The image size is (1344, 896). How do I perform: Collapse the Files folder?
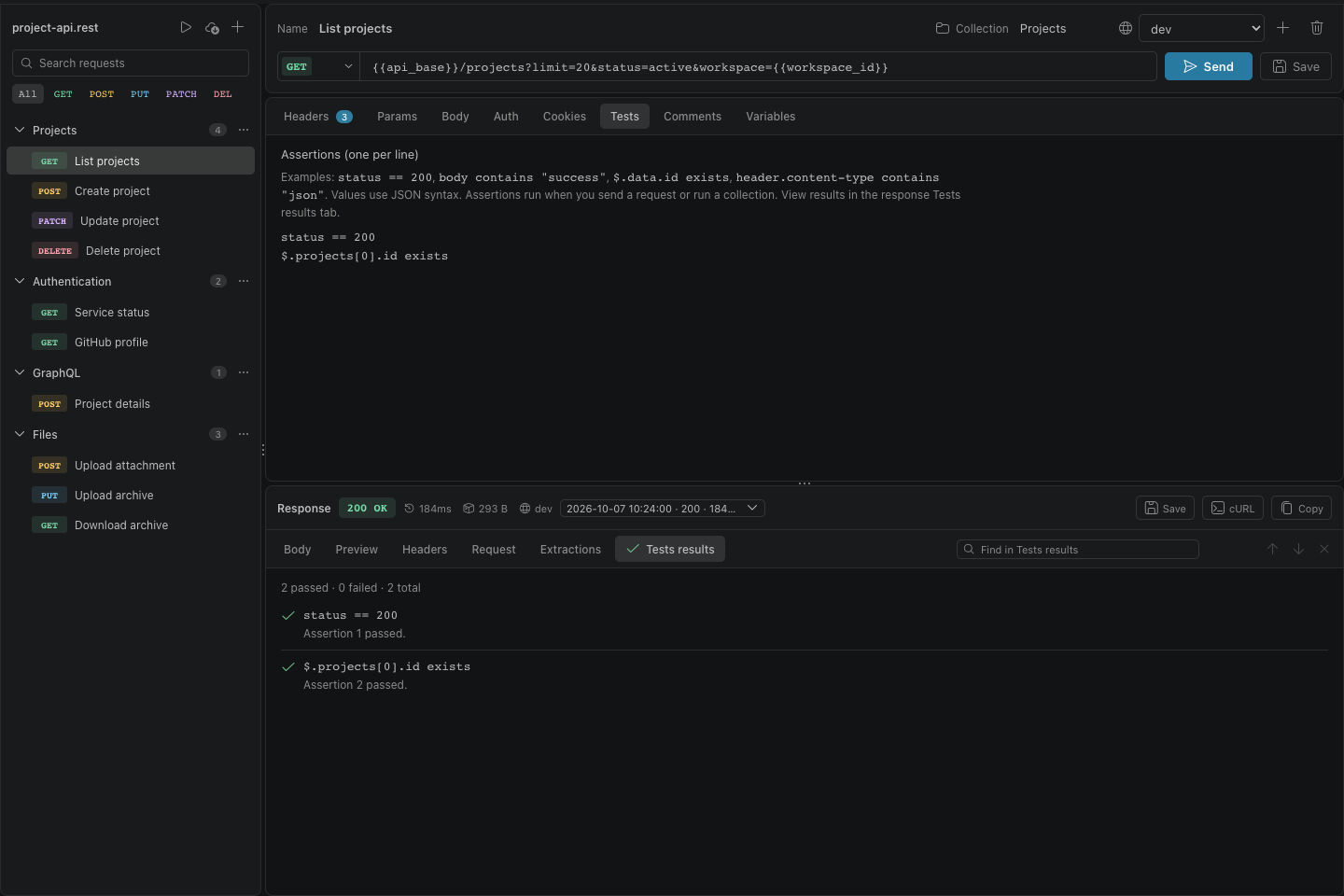[x=20, y=434]
